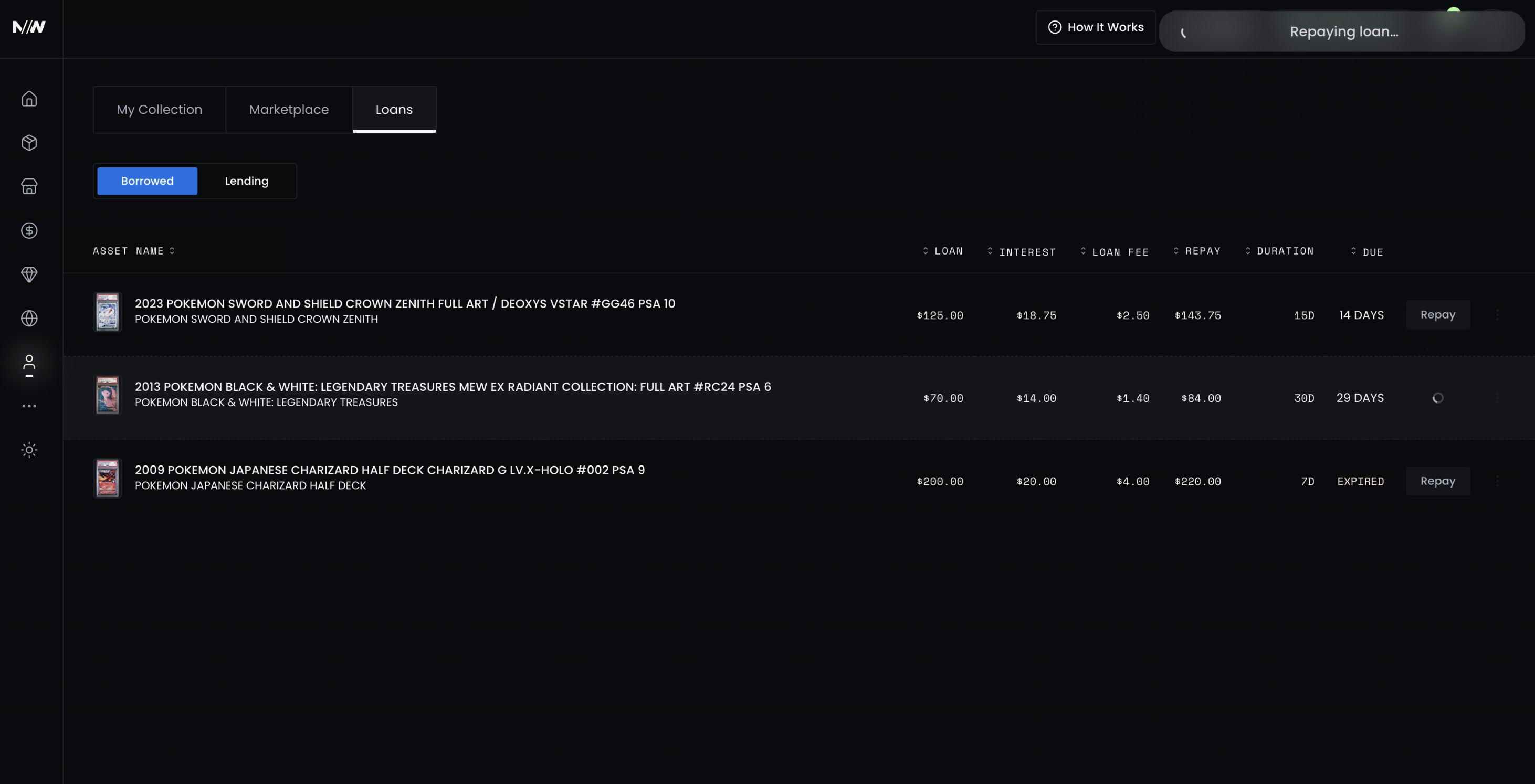
Task: Open Charizard G LV.X card thumbnail
Action: pos(108,478)
